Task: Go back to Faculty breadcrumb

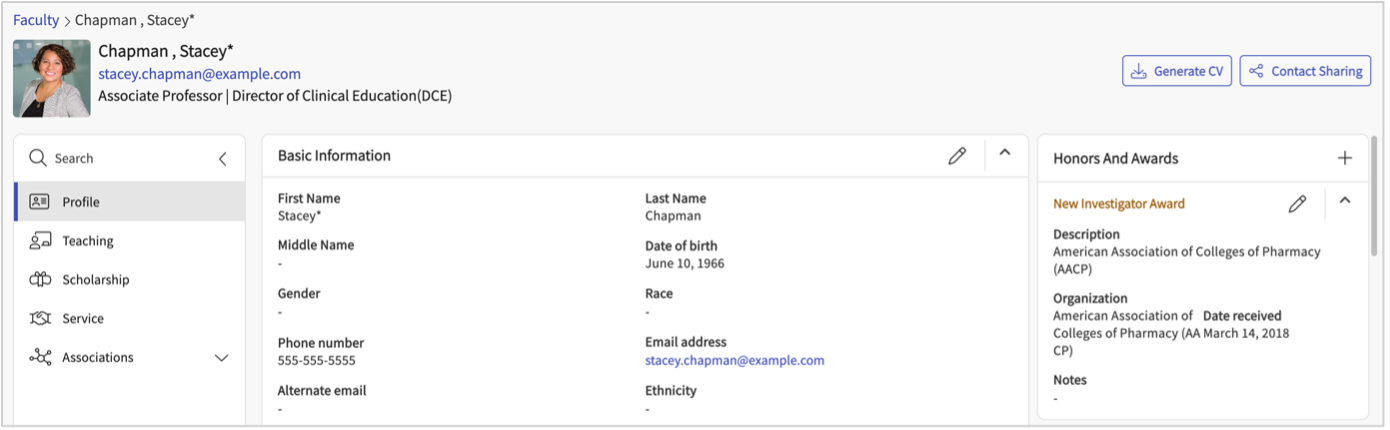Action: [36, 20]
